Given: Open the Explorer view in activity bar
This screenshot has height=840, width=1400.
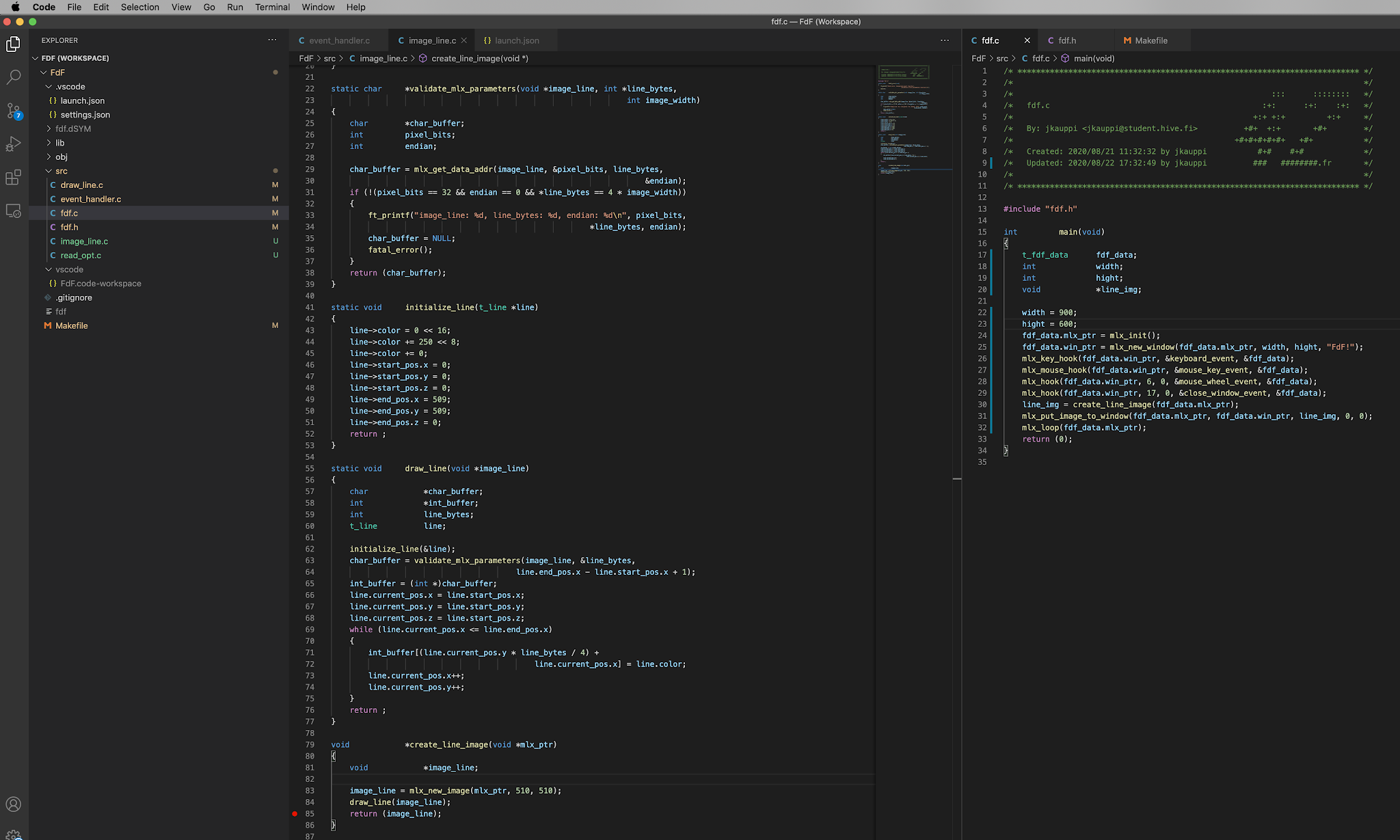Looking at the screenshot, I should [13, 44].
